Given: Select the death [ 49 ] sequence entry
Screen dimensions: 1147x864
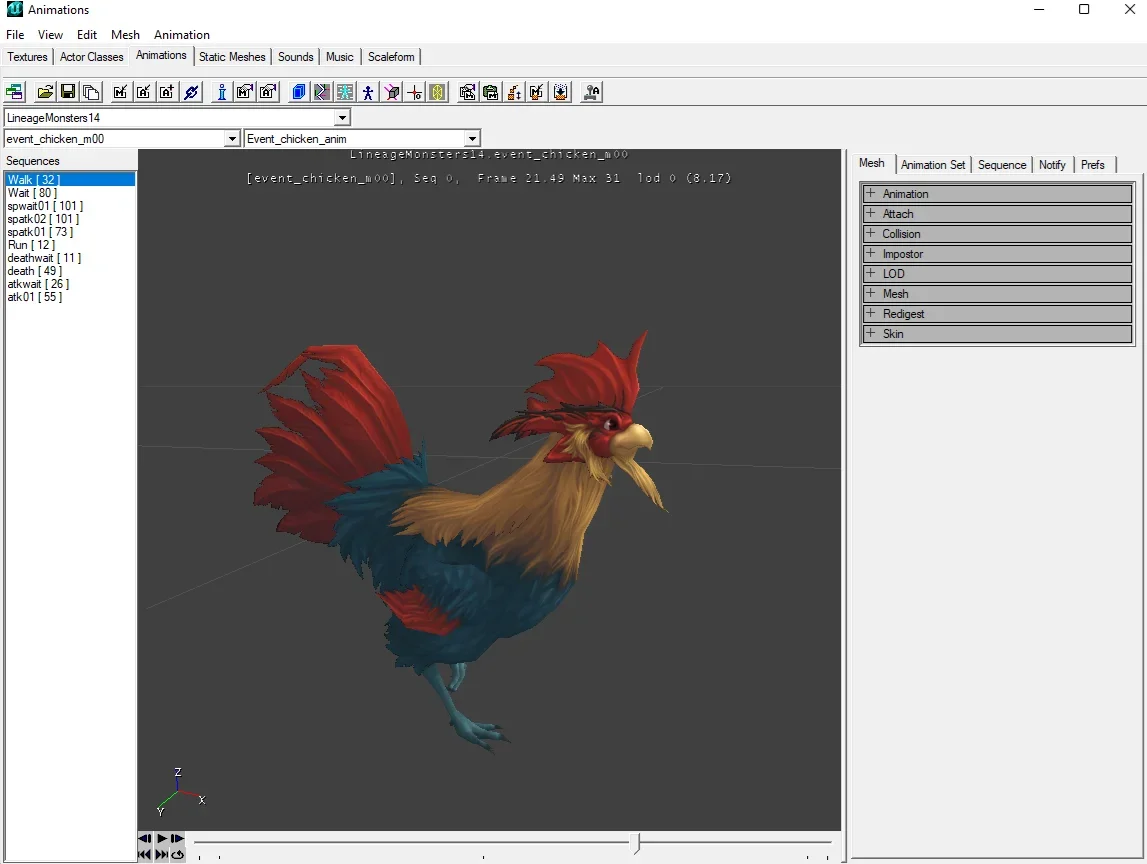Looking at the screenshot, I should [x=34, y=271].
